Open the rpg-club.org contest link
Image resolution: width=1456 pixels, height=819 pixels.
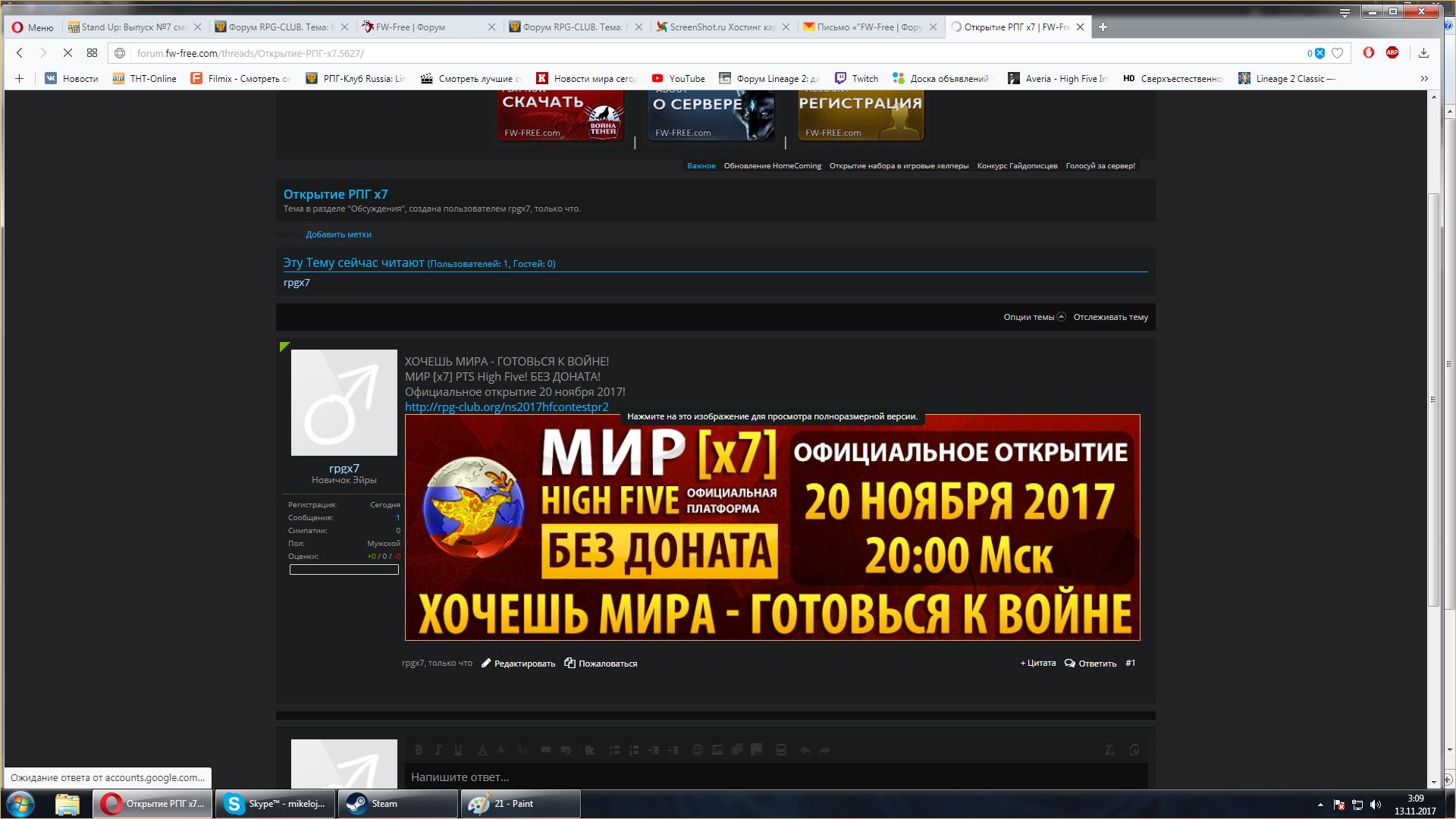[507, 407]
